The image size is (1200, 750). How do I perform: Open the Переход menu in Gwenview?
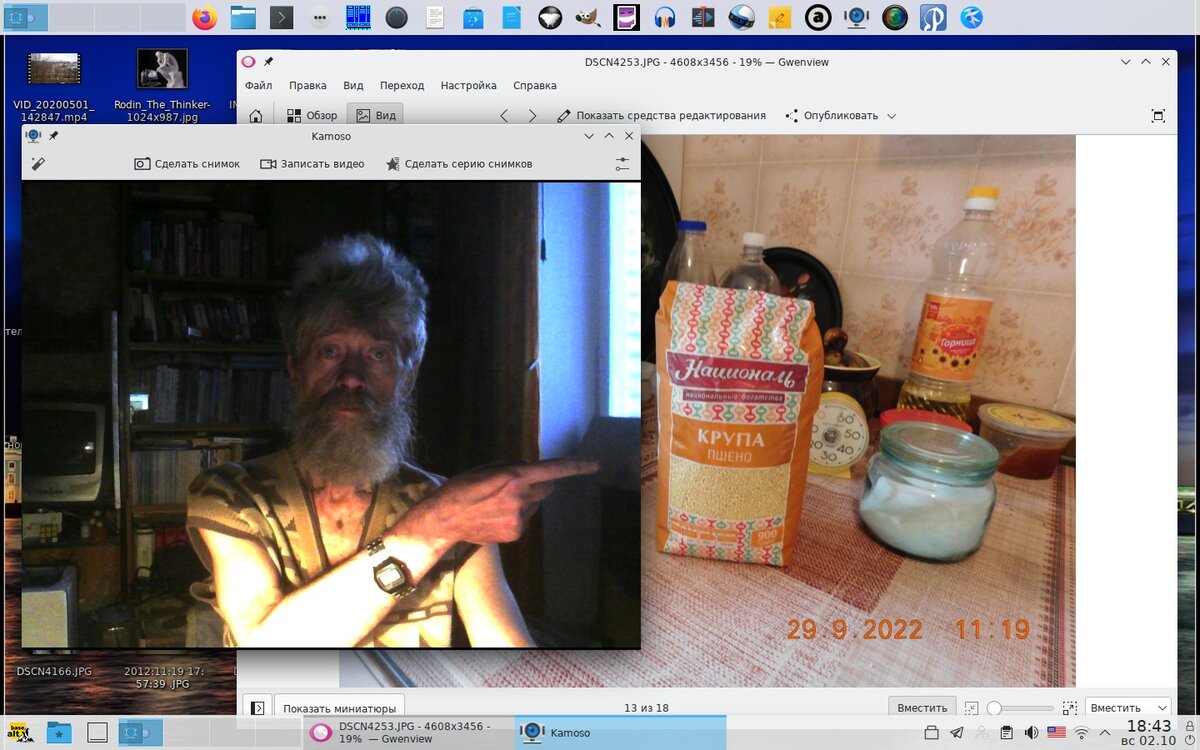pos(402,86)
